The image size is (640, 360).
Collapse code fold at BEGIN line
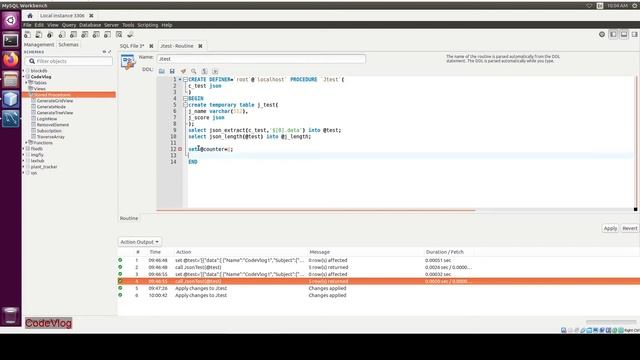185,98
